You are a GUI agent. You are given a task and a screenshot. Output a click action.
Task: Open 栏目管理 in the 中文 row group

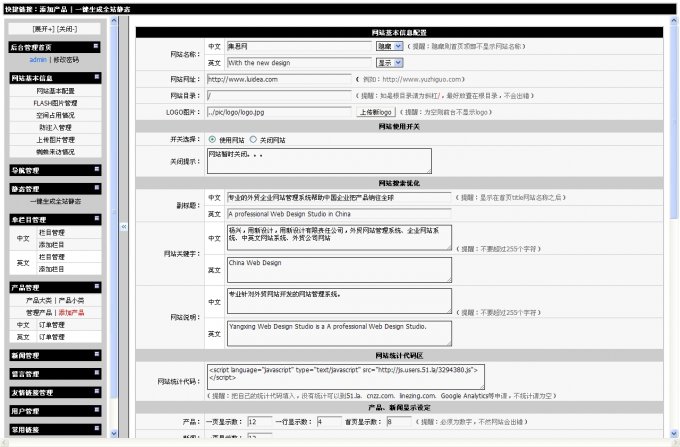coord(52,232)
